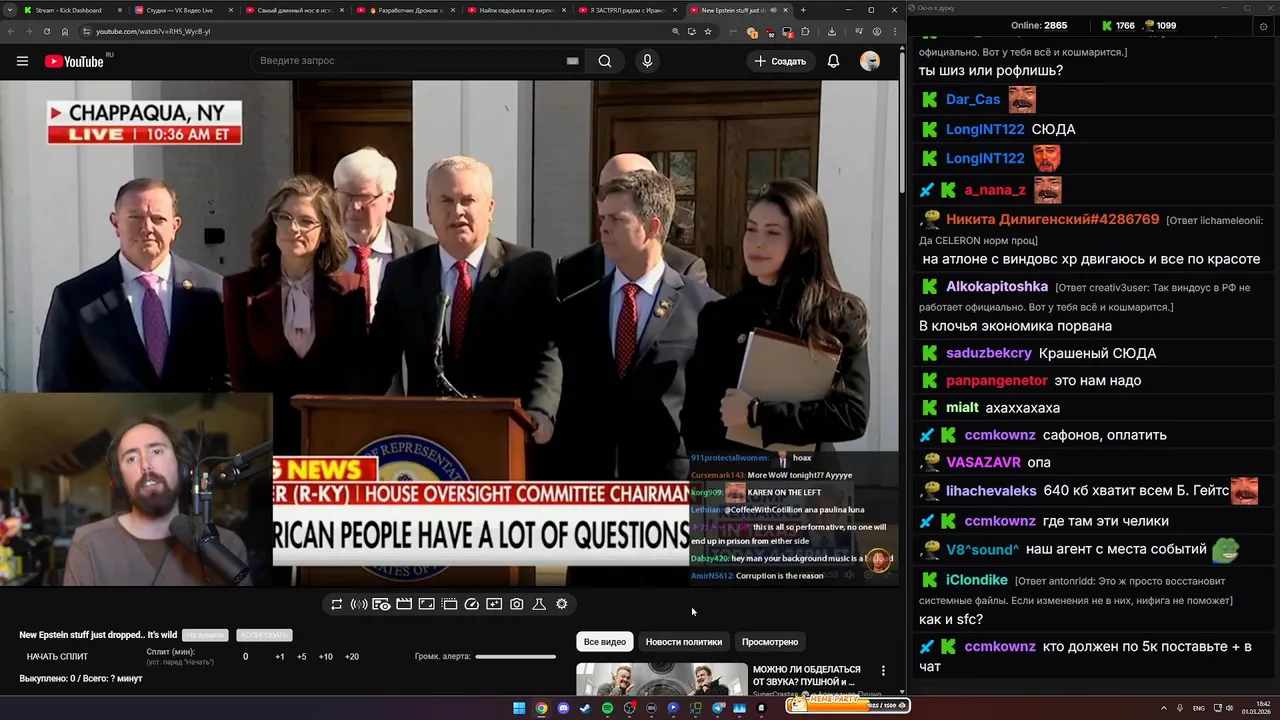Click username LongINT122 beside СЮДА in chat
Viewport: 1280px width, 720px height.
985,130
